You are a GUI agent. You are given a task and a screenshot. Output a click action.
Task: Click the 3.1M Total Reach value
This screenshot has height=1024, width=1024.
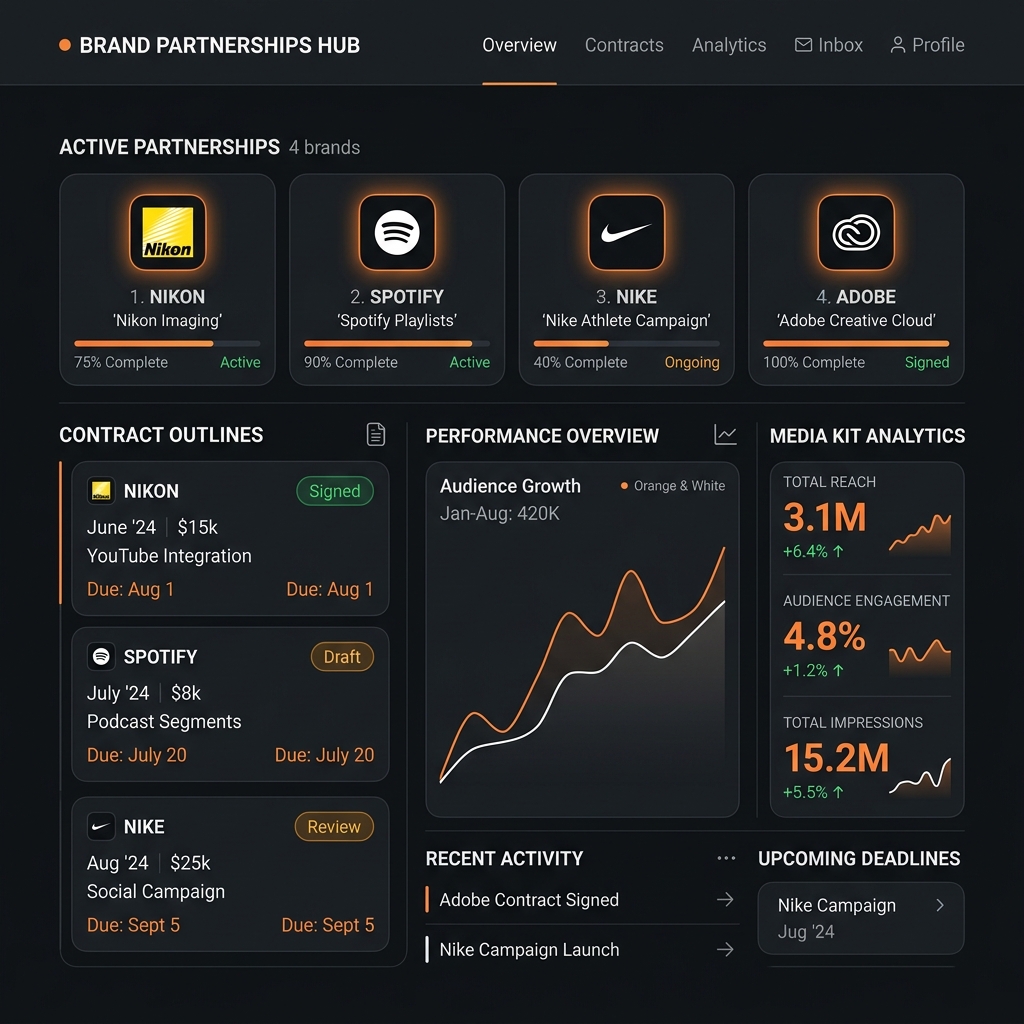point(825,517)
